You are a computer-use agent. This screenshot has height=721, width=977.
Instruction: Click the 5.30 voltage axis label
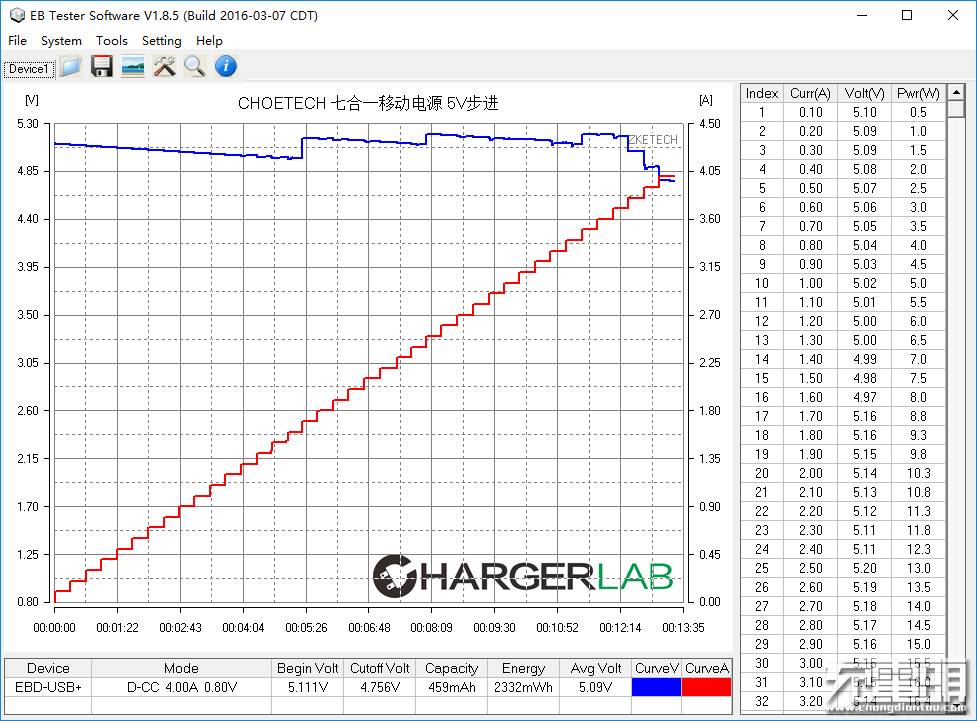28,123
